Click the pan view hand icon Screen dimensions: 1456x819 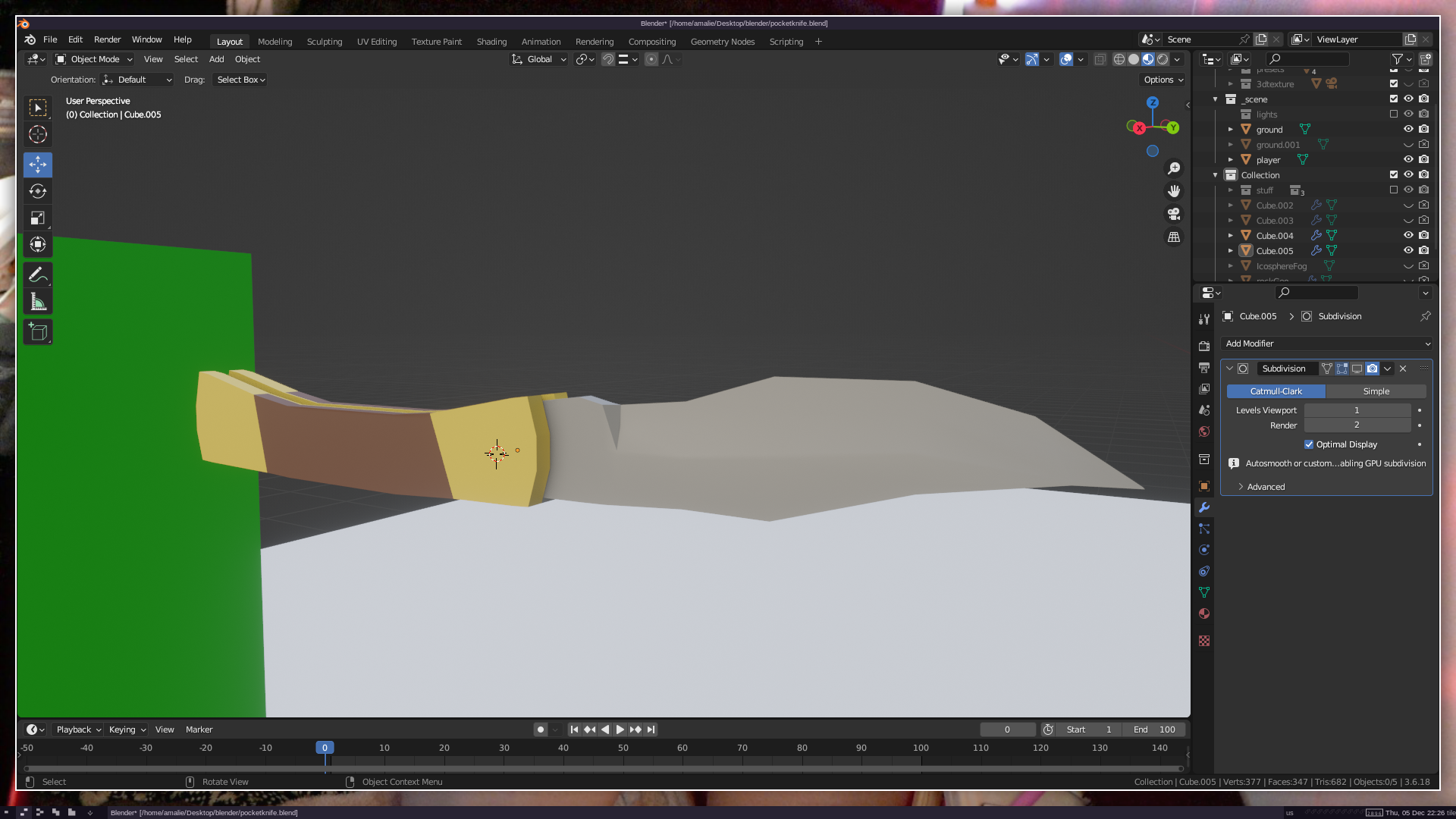[1174, 191]
